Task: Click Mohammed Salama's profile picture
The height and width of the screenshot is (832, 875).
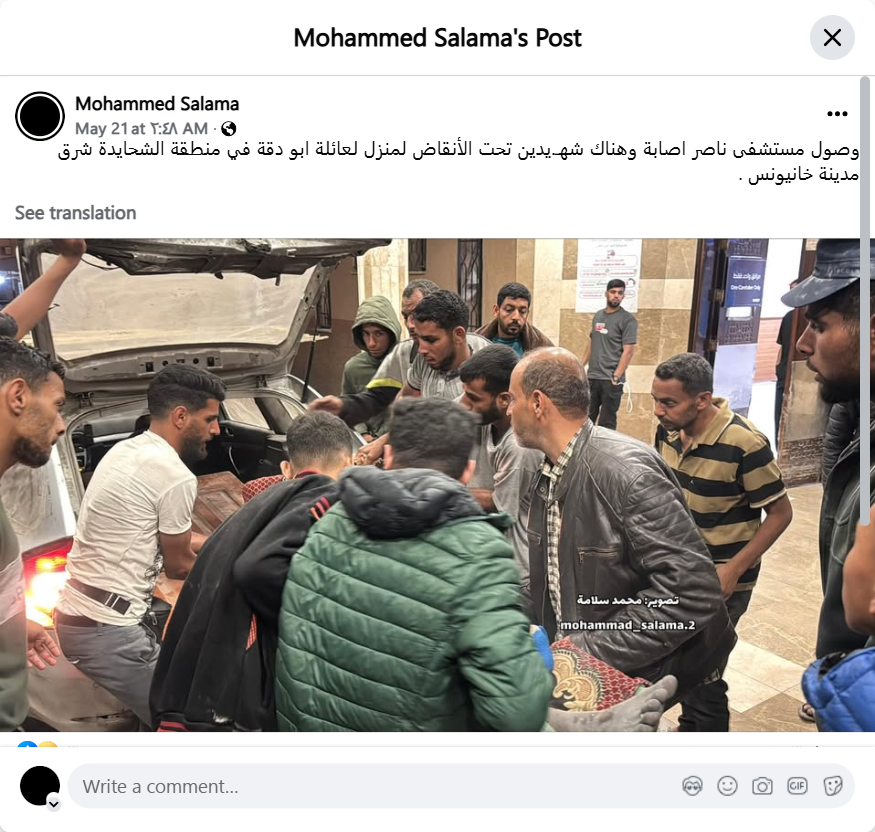Action: (x=40, y=116)
